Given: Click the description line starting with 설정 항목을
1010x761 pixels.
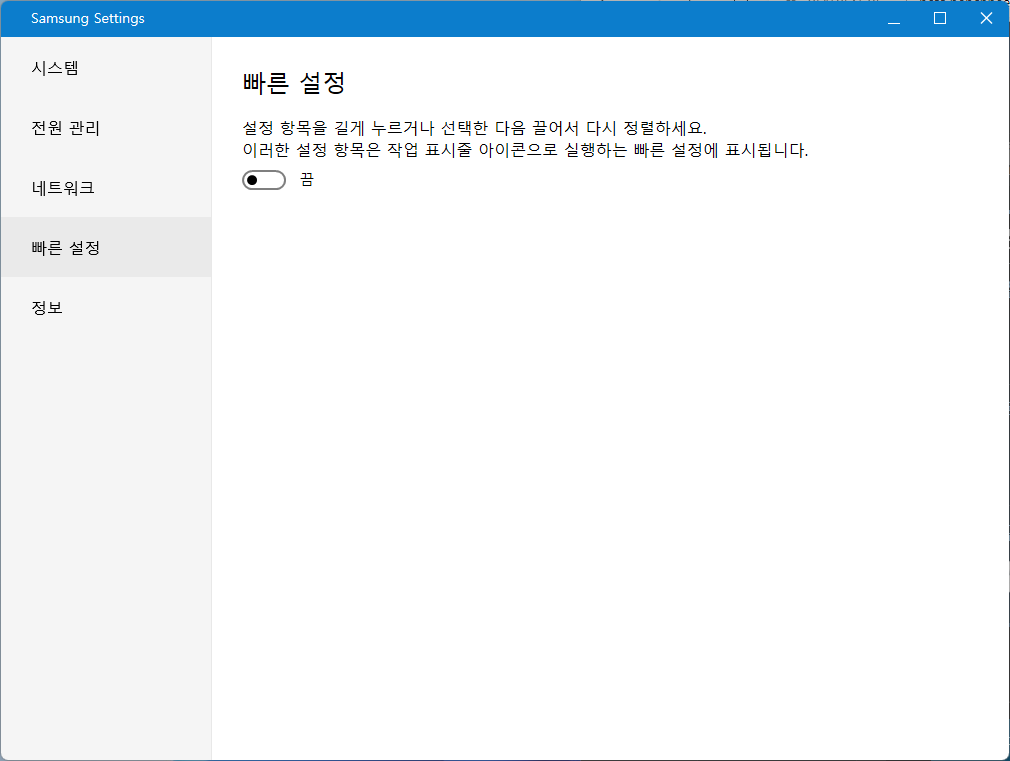Looking at the screenshot, I should [x=474, y=129].
